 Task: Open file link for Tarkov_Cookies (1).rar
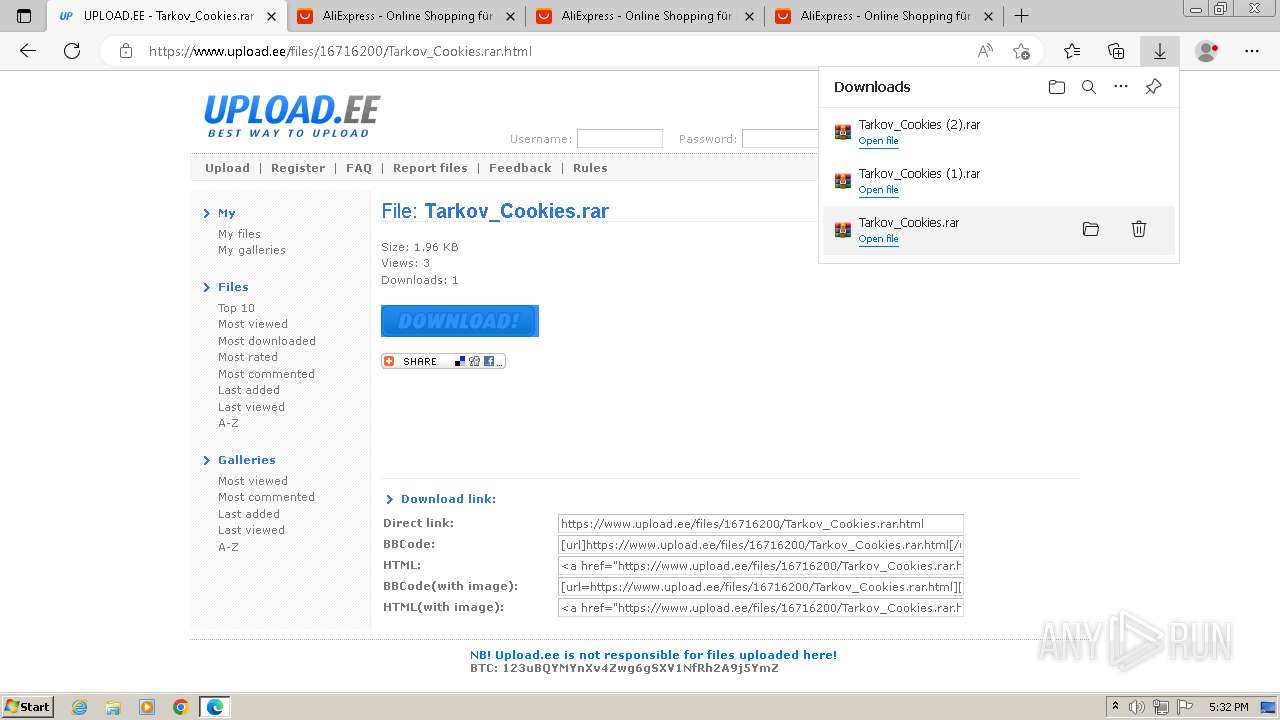(x=878, y=190)
